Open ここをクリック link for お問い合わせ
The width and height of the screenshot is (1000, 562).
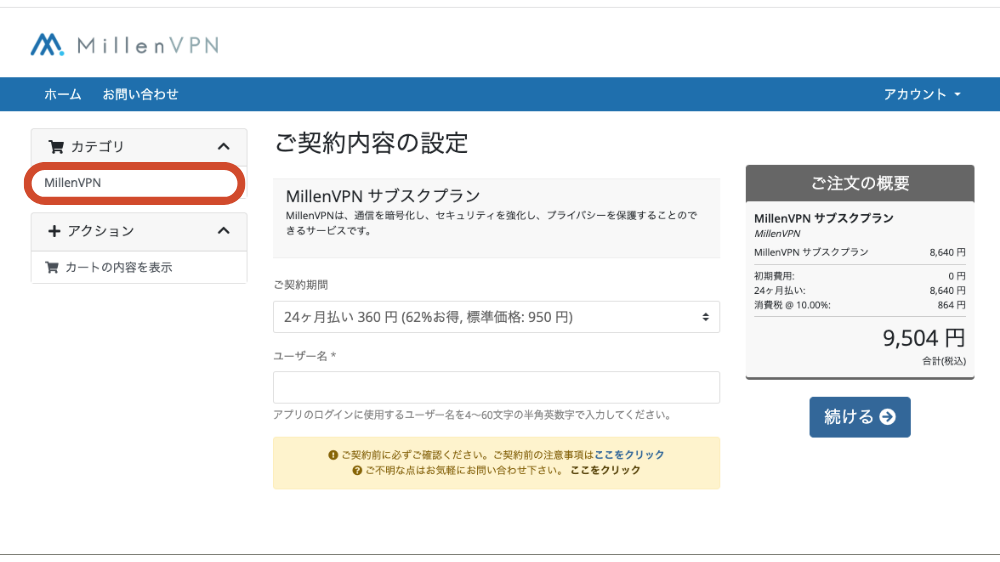point(605,470)
